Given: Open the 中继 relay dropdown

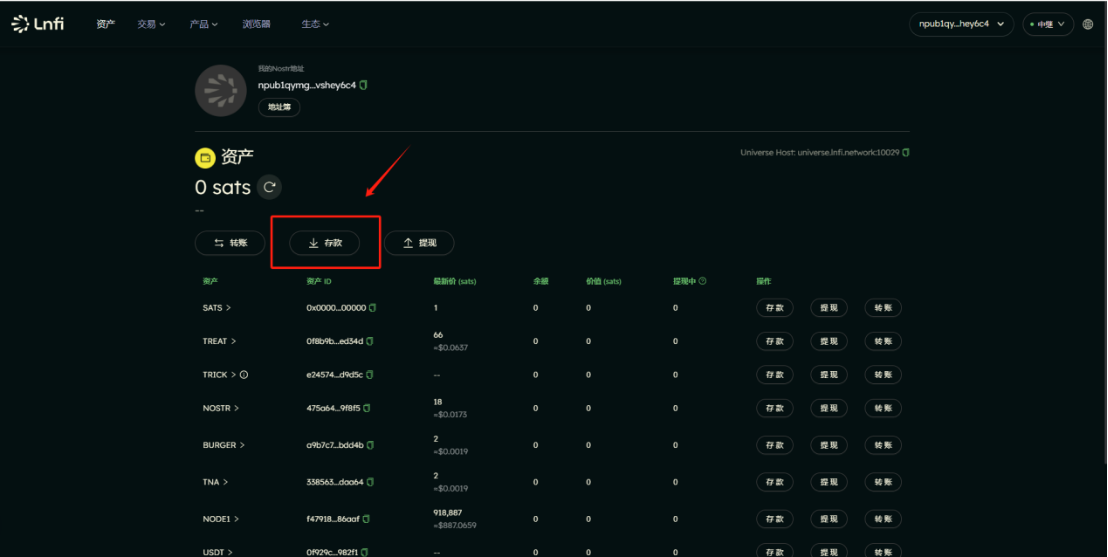Looking at the screenshot, I should [1048, 24].
